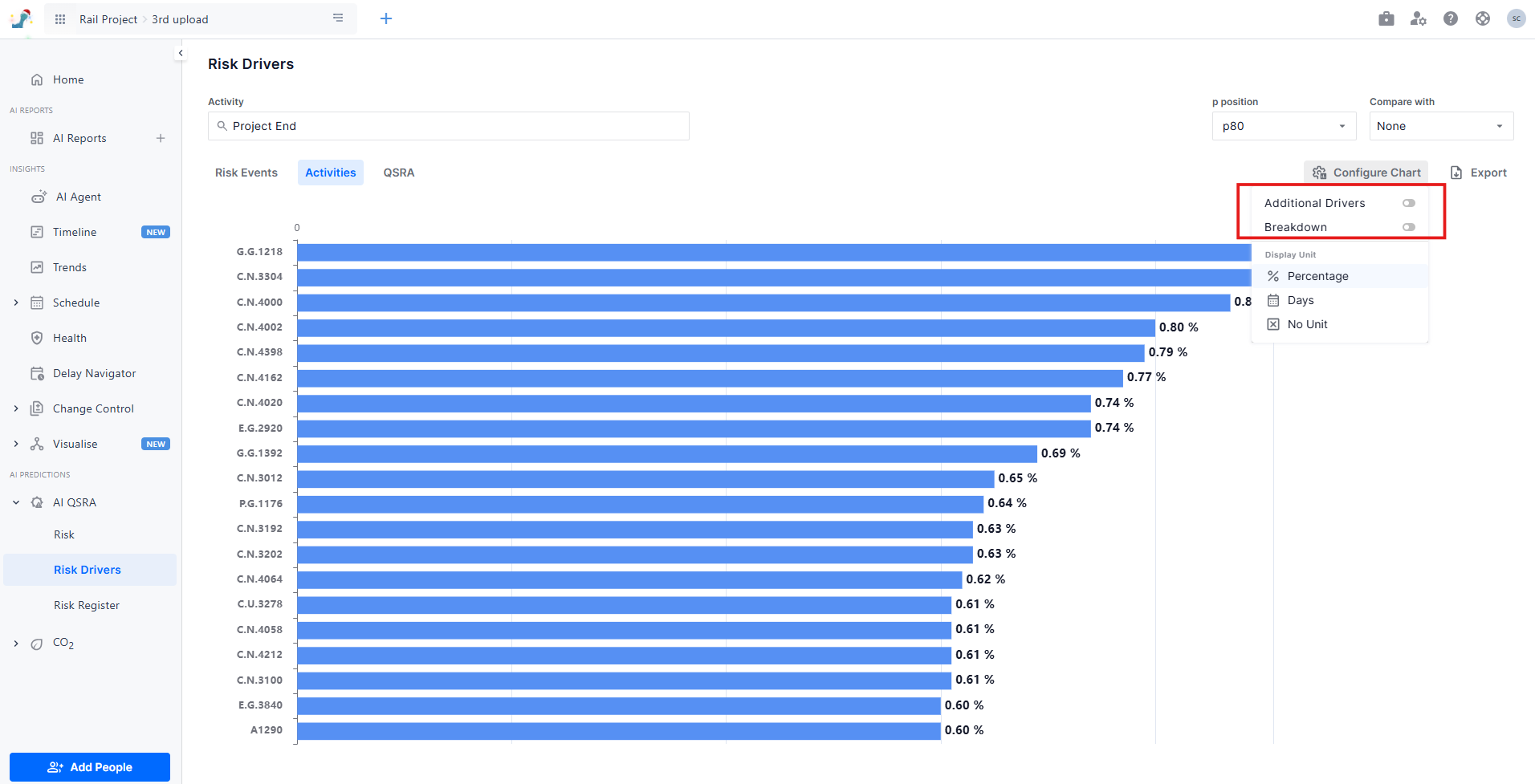The width and height of the screenshot is (1535, 784).
Task: Open the p position dropdown
Action: pos(1283,126)
